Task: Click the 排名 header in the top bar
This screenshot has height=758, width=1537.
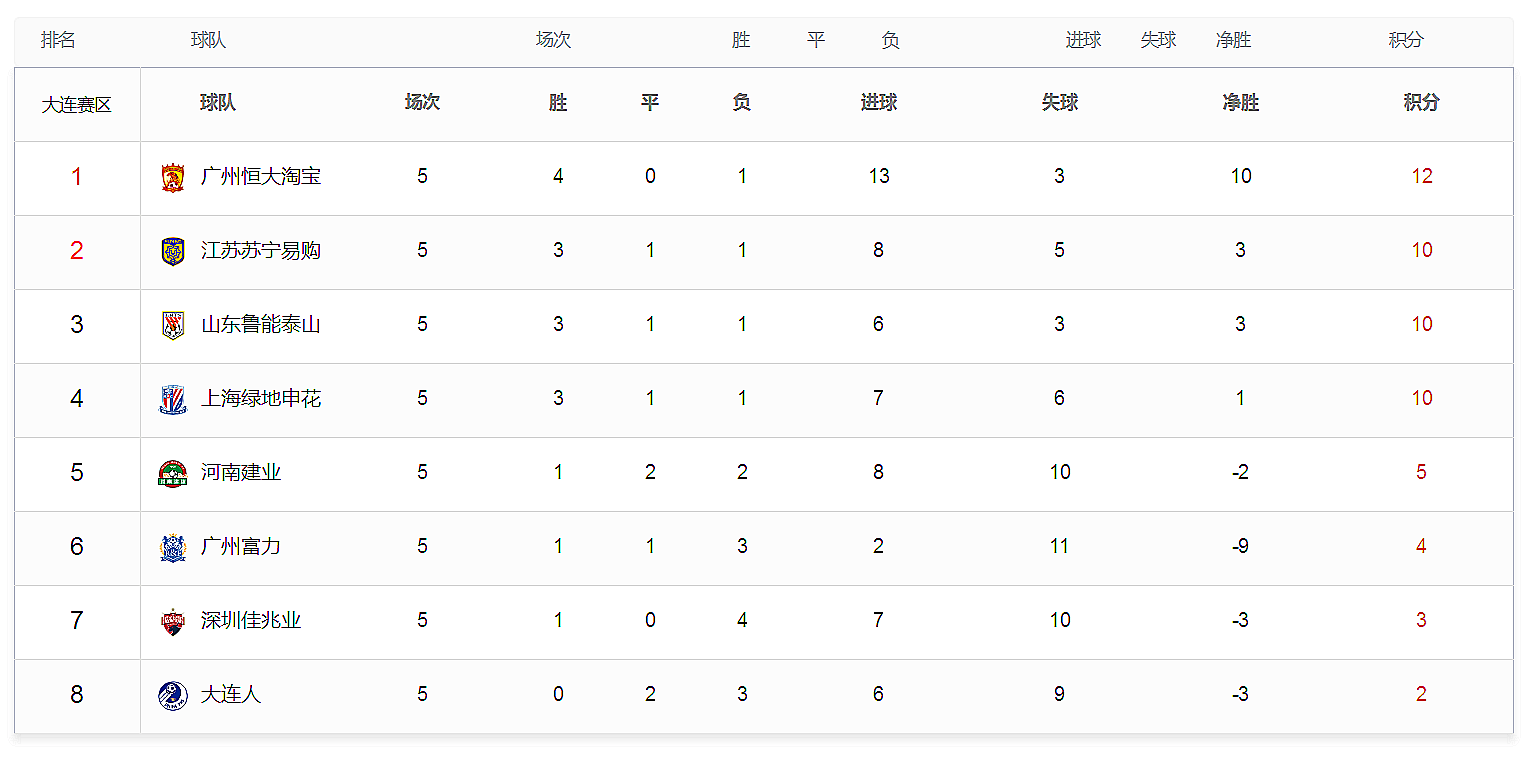Action: point(58,40)
